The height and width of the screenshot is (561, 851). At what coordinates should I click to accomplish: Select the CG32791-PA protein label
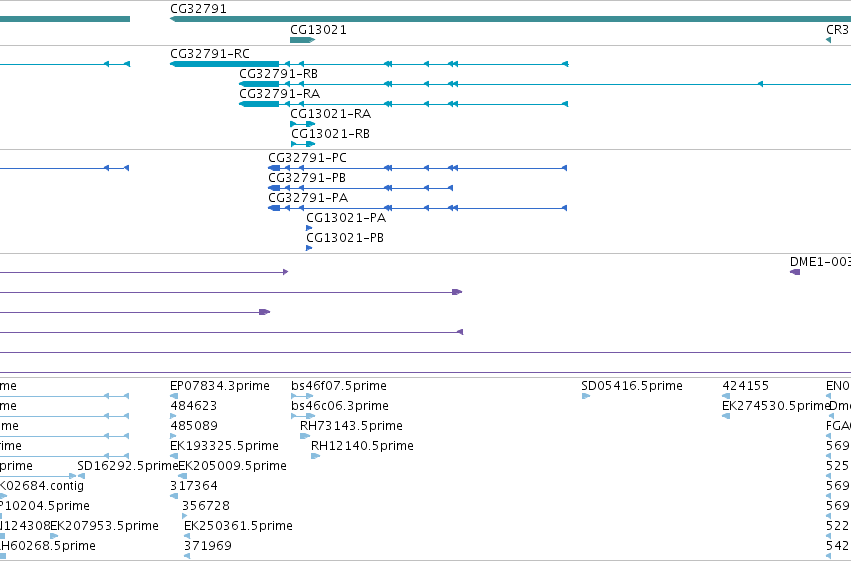click(x=308, y=198)
